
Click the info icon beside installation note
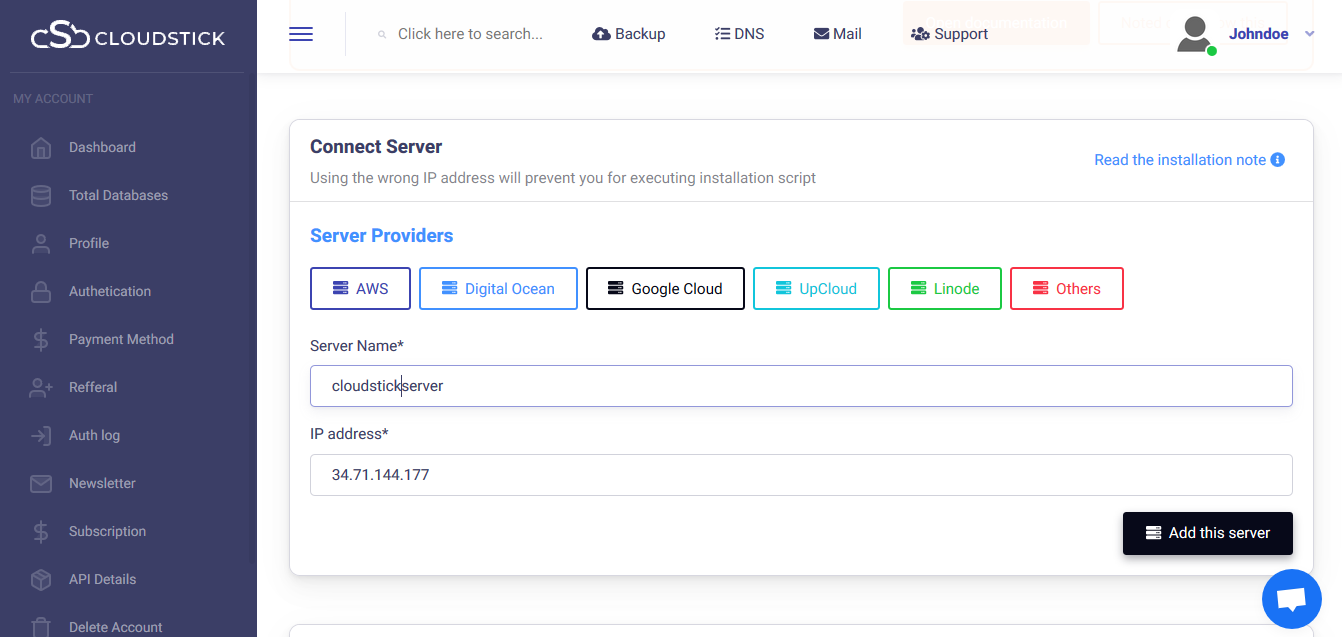tap(1277, 160)
